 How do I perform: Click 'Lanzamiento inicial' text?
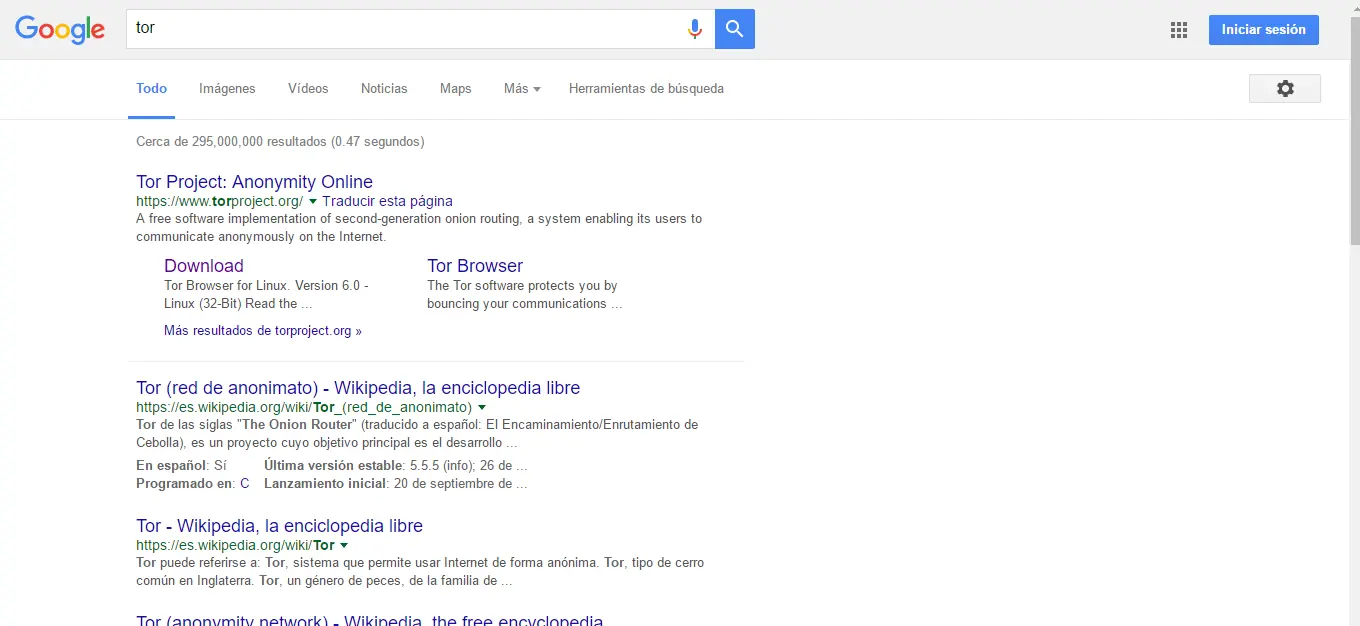click(x=325, y=484)
